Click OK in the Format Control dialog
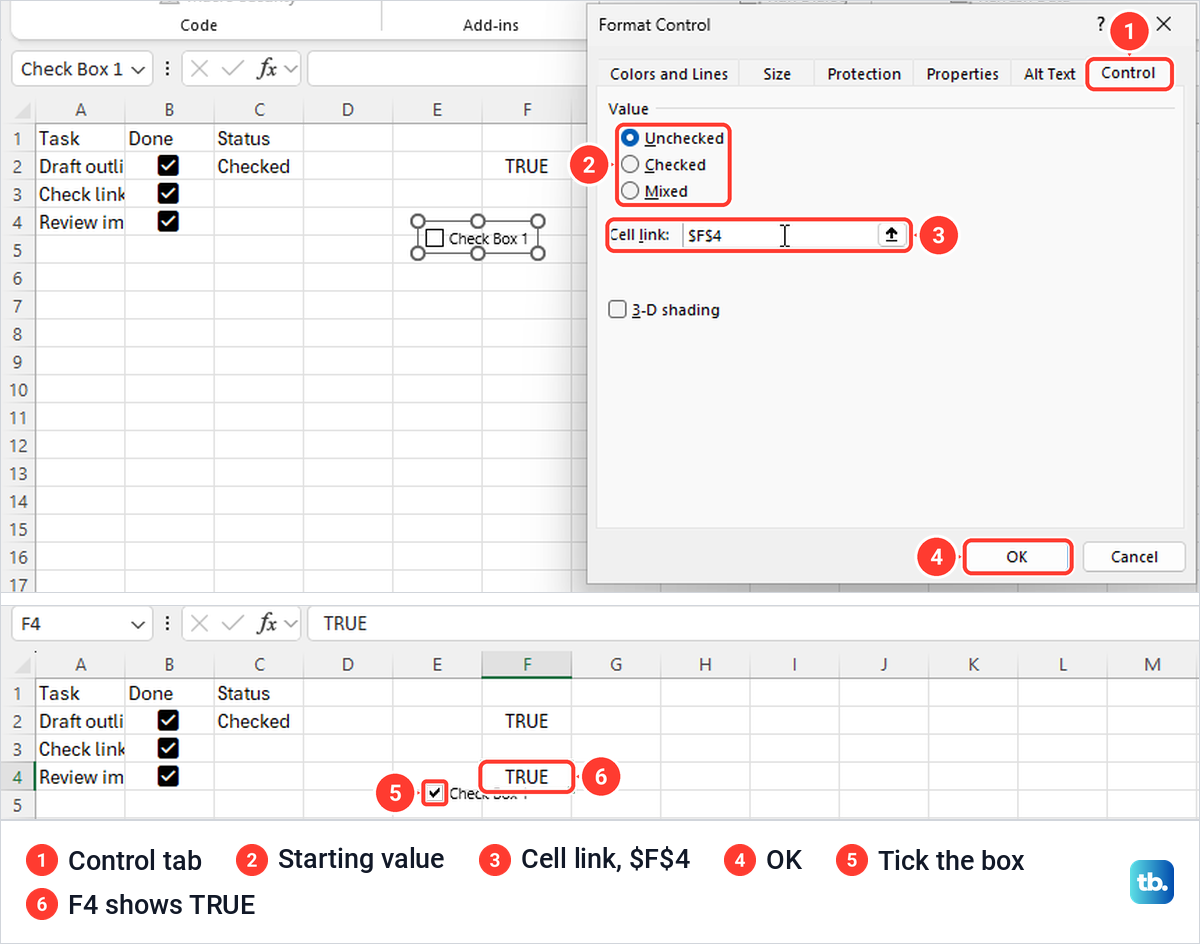 tap(1017, 557)
